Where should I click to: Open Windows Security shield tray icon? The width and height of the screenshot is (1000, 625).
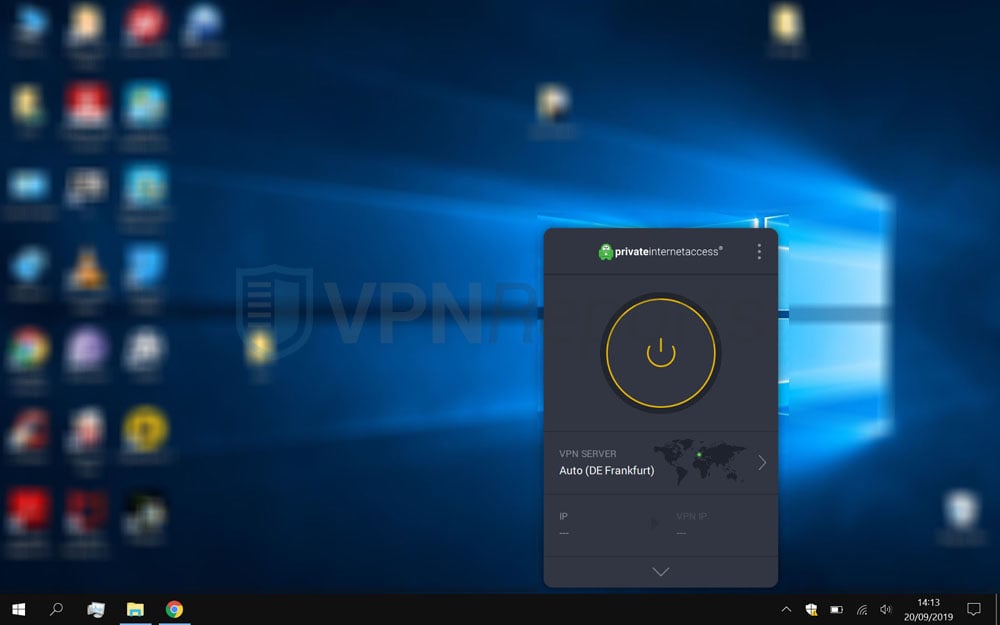coord(812,609)
